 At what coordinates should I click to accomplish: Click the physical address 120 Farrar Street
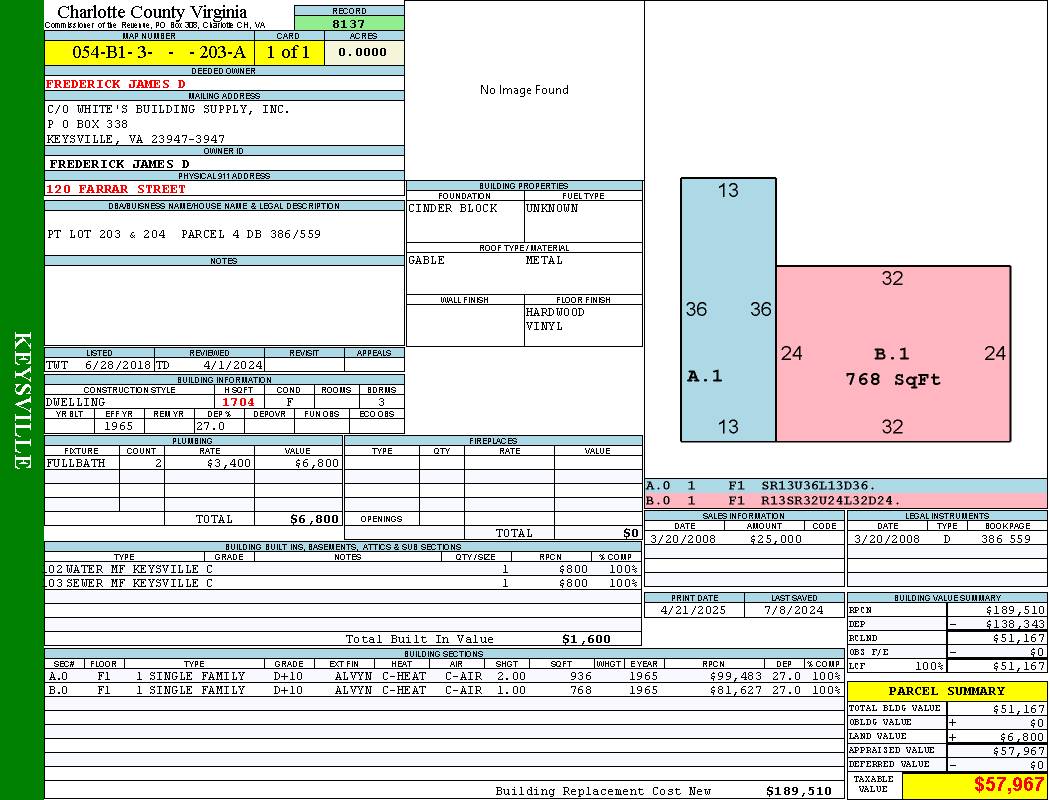[x=116, y=189]
